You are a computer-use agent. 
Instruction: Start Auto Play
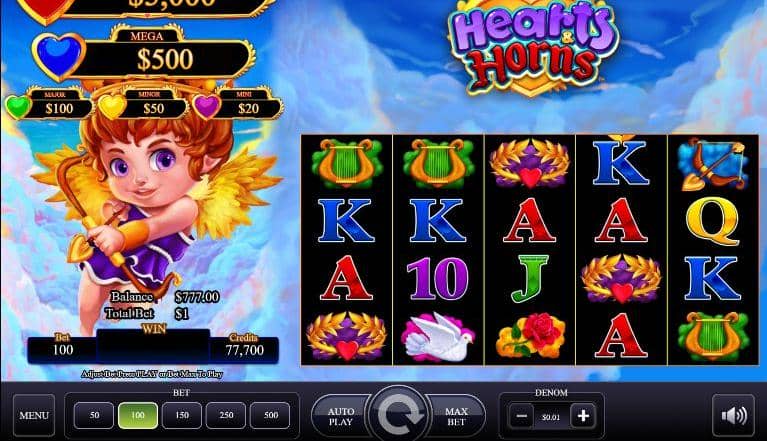[341, 416]
